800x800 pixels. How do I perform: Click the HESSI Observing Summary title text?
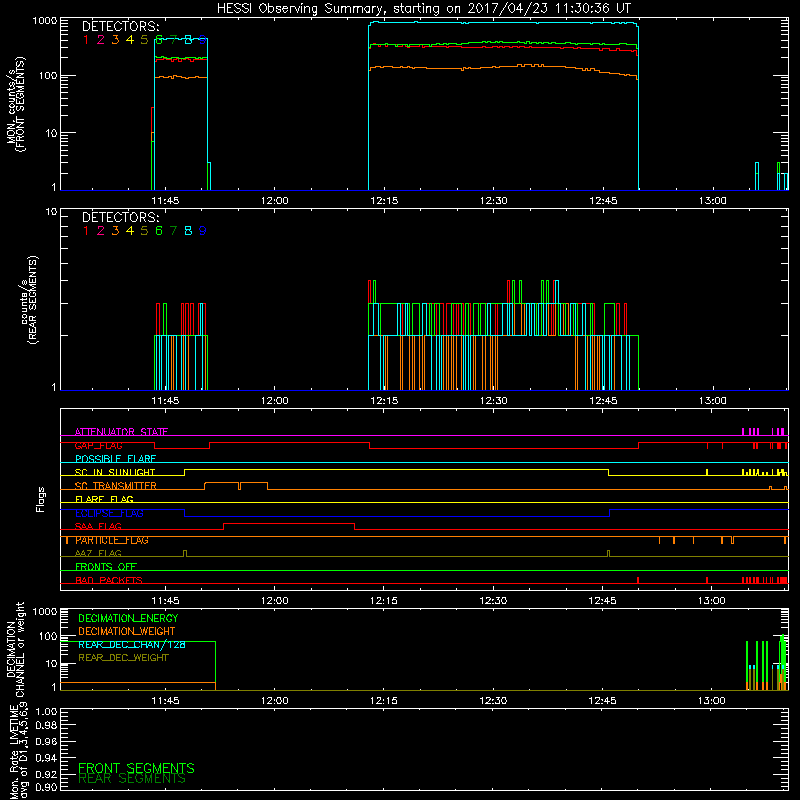pos(424,9)
